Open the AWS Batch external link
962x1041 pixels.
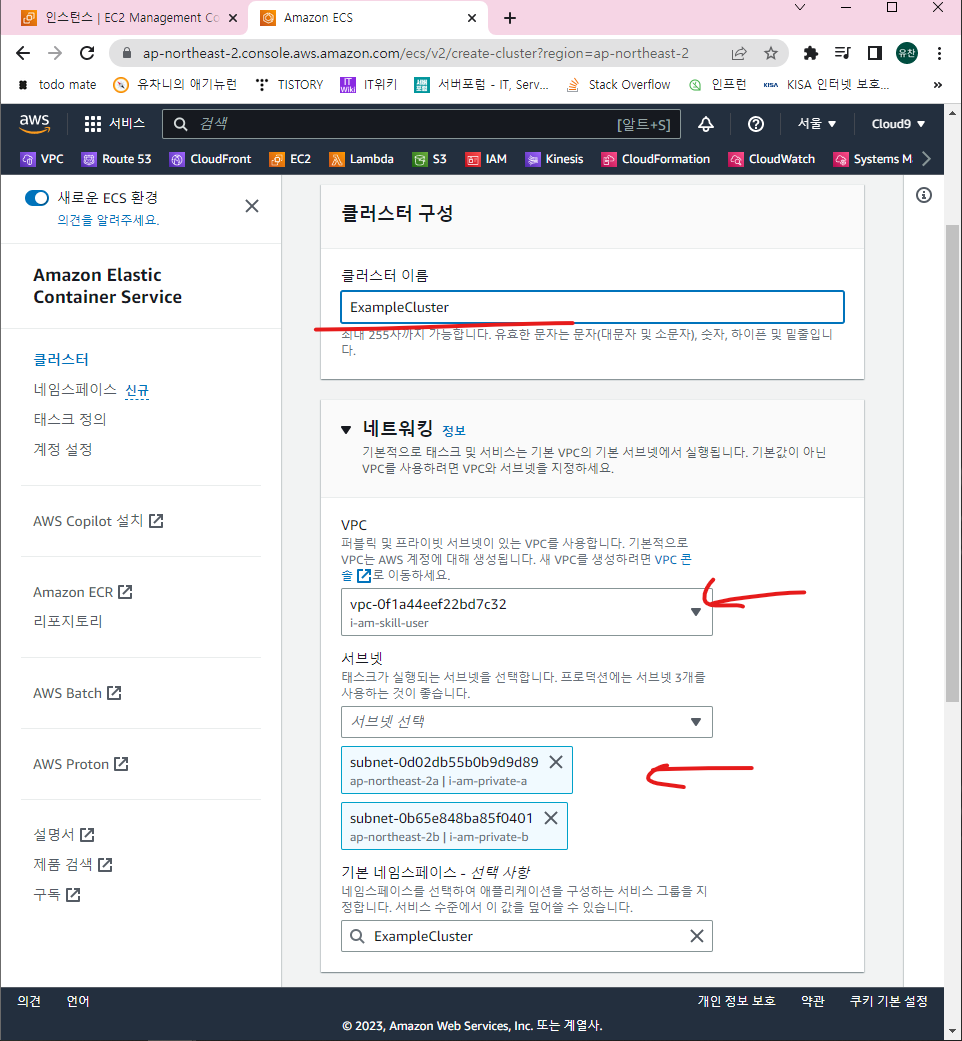pos(77,693)
